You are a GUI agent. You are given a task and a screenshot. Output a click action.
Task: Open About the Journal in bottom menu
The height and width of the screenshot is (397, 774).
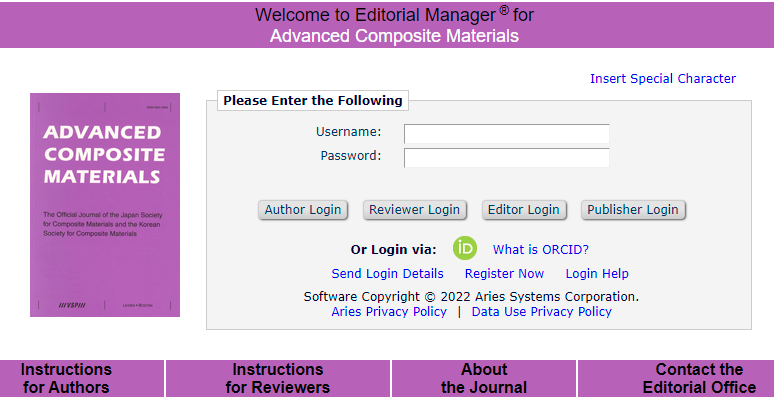[484, 378]
